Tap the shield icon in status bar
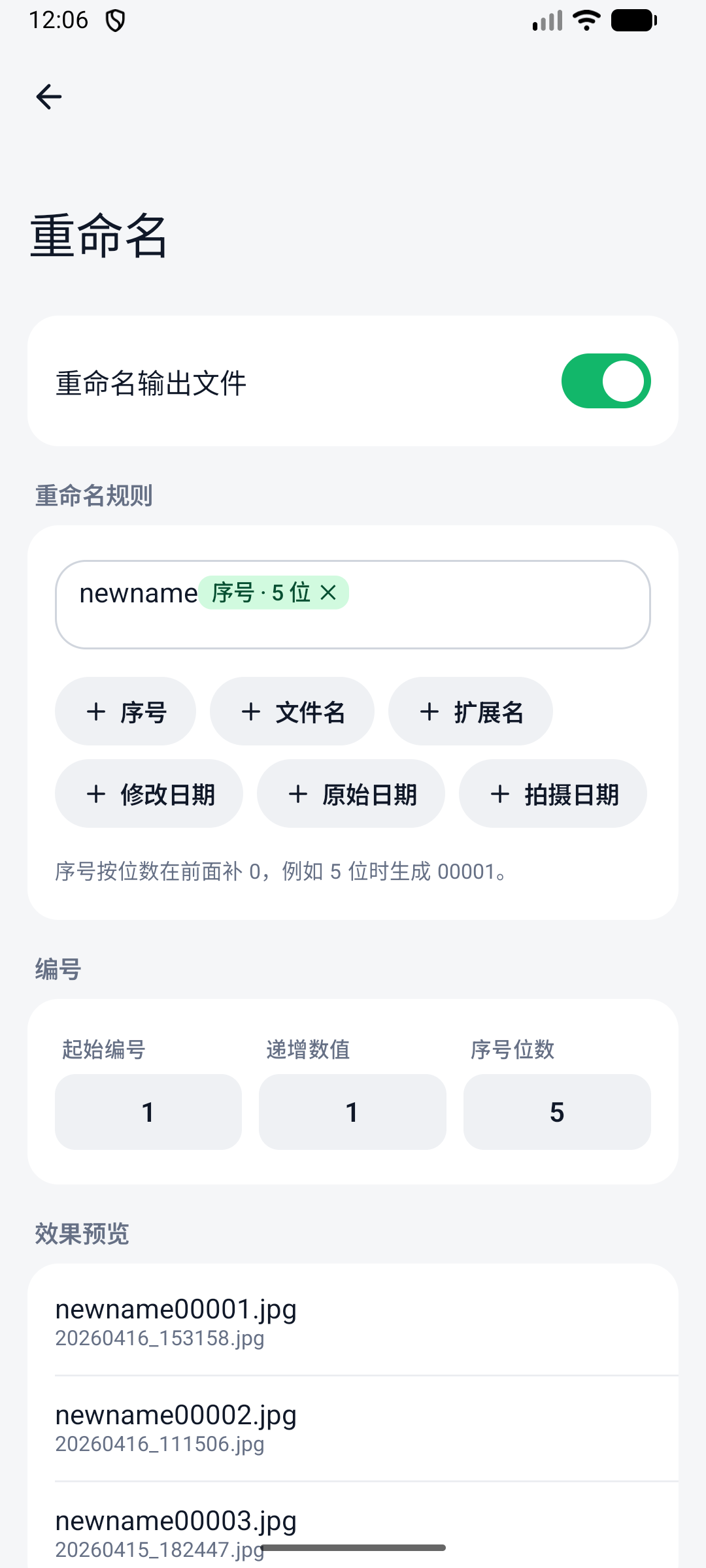 pos(116,21)
